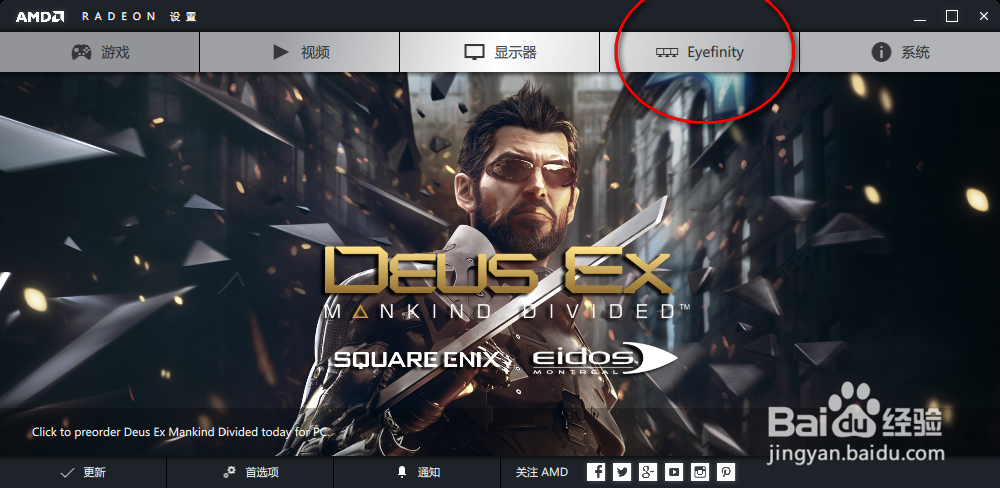
Task: Click the AMD logo in title bar
Action: [x=40, y=17]
